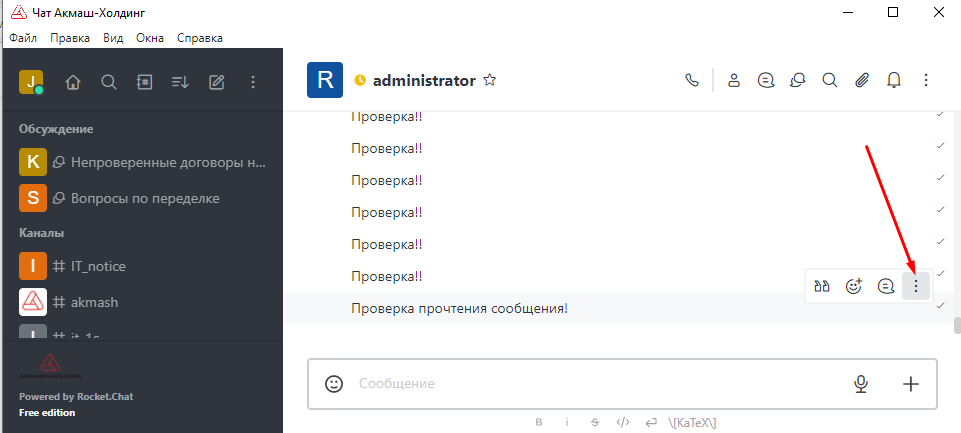
Task: Open the Правка menu
Action: (70, 38)
